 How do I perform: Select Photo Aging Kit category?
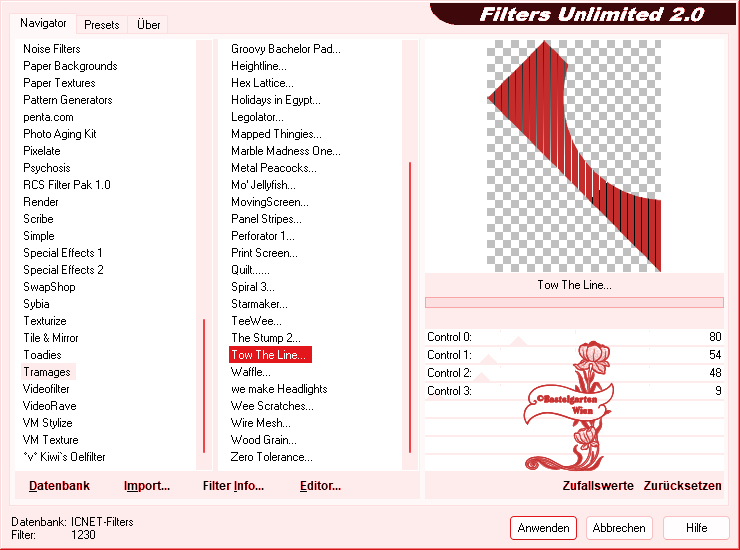[x=59, y=134]
